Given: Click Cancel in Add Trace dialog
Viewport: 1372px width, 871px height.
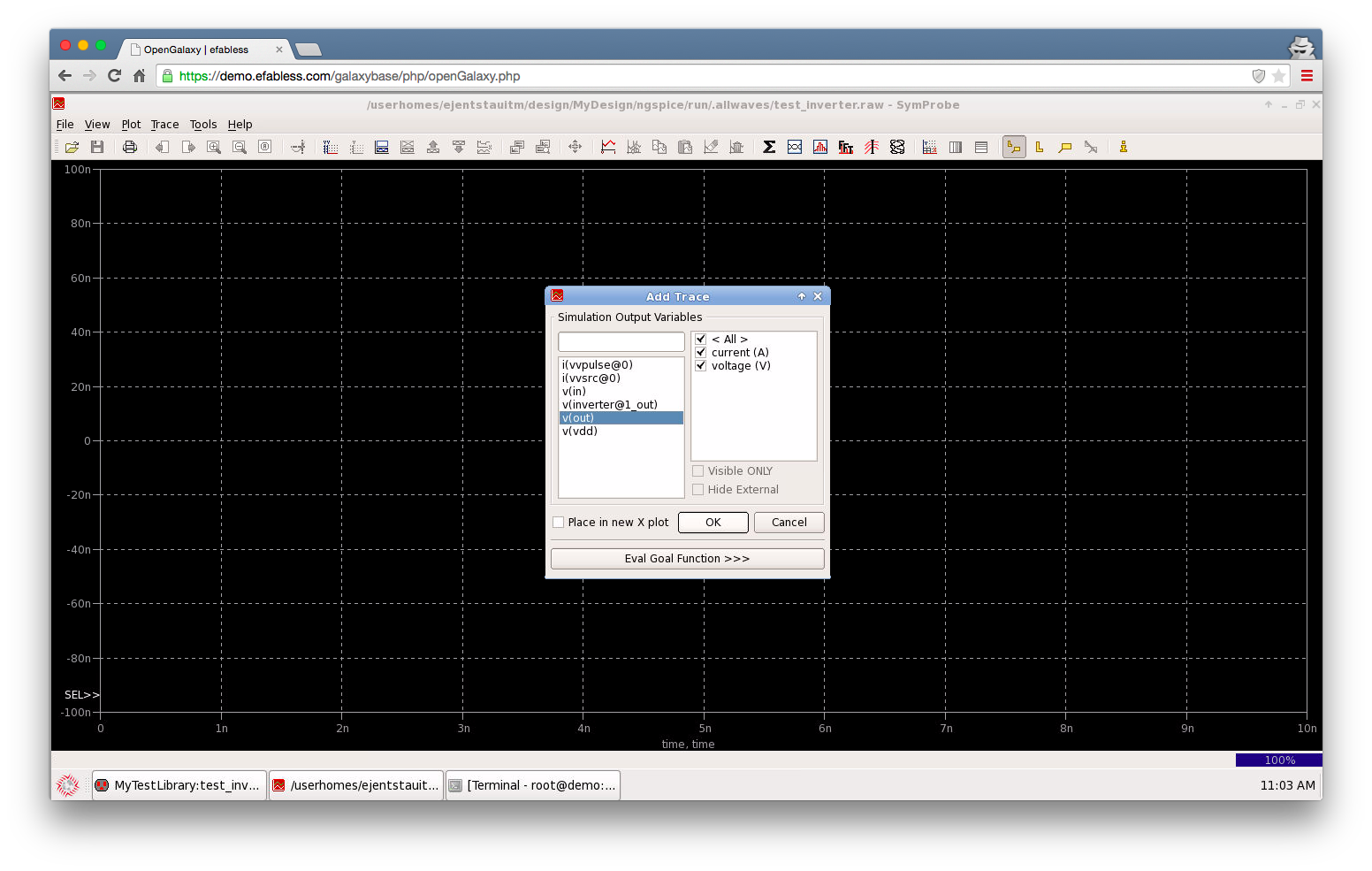Looking at the screenshot, I should coord(789,523).
